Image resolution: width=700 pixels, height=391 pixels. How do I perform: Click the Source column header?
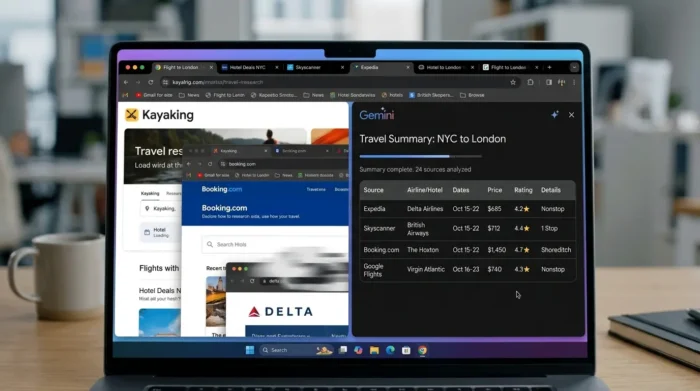[373, 190]
